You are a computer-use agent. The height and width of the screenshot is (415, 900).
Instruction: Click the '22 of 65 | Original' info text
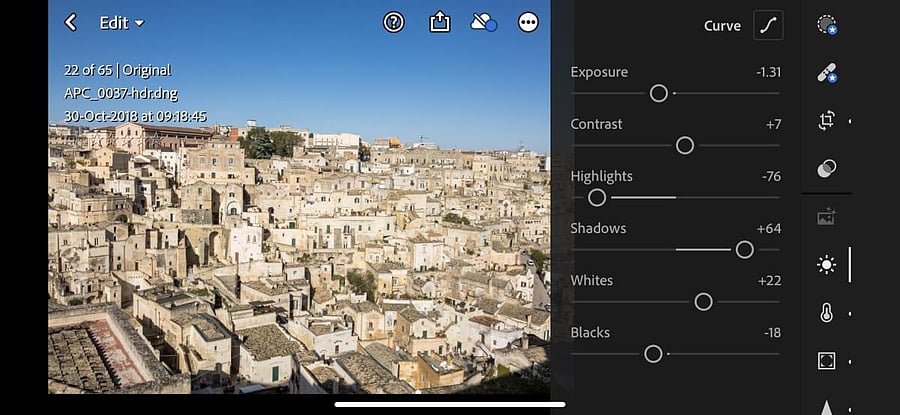(118, 71)
